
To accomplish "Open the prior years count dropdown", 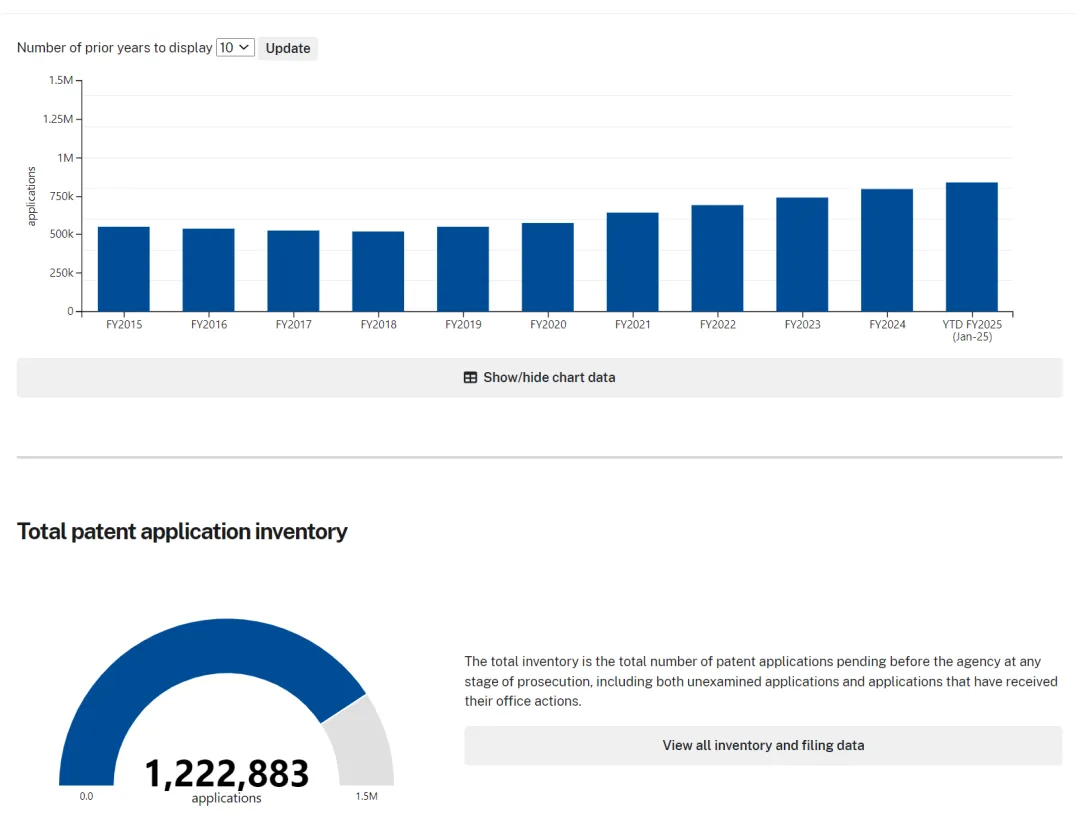I will (235, 48).
